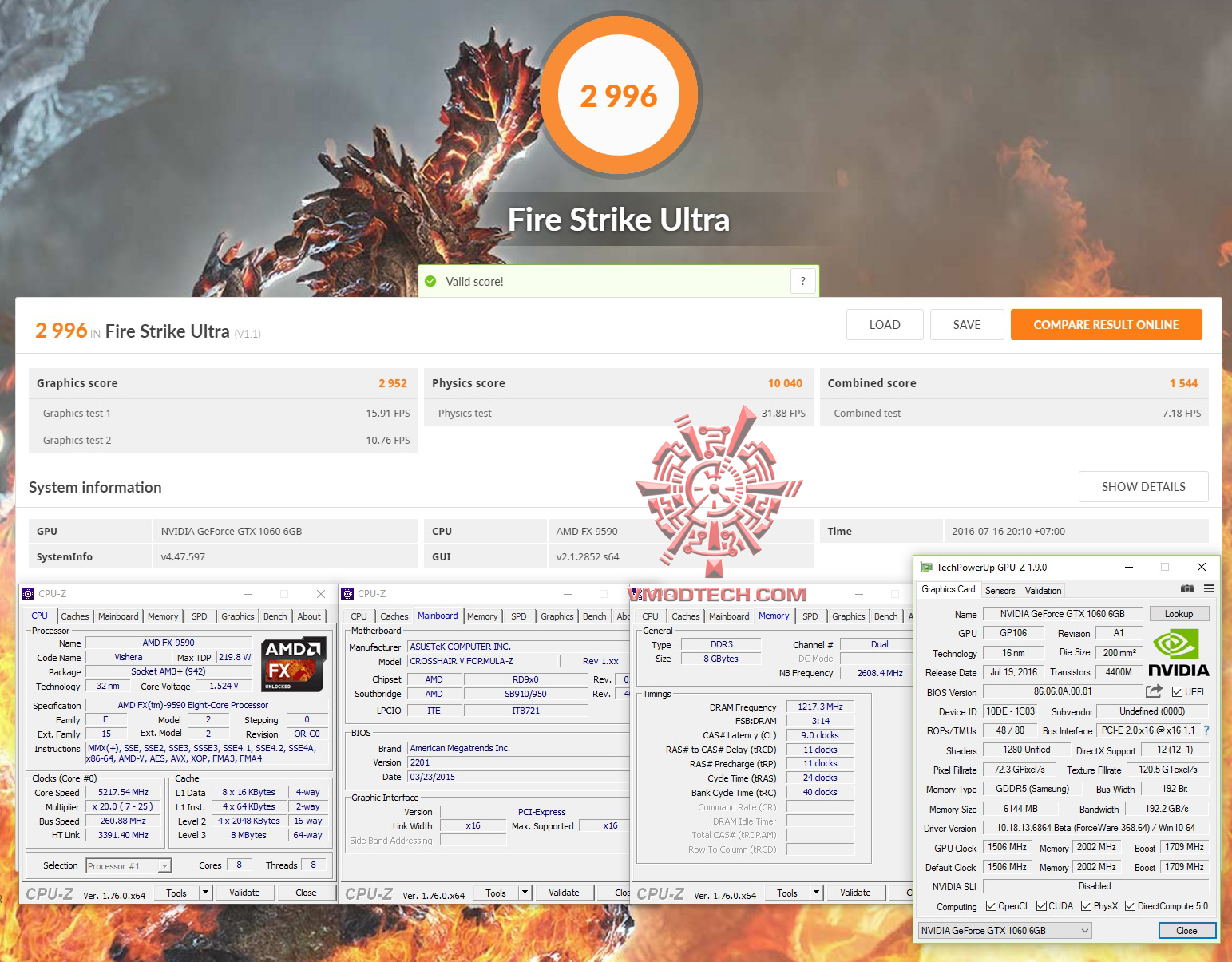Uncheck the CUDA computing checkbox
Image resolution: width=1232 pixels, height=962 pixels.
(x=1043, y=905)
